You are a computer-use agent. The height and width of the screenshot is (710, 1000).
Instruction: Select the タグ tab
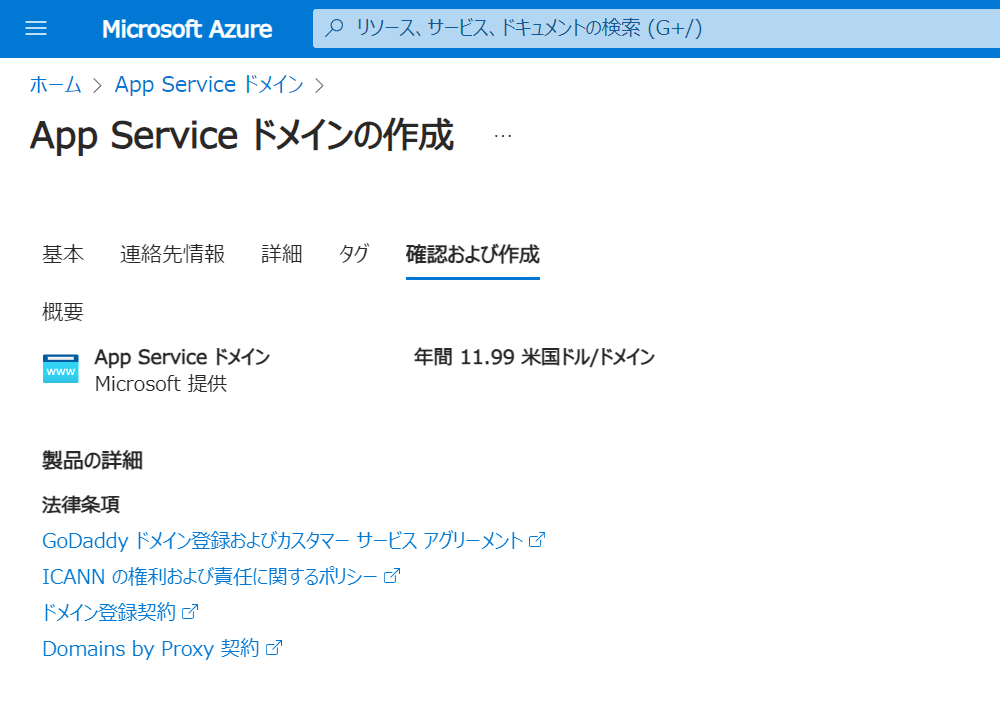[353, 254]
